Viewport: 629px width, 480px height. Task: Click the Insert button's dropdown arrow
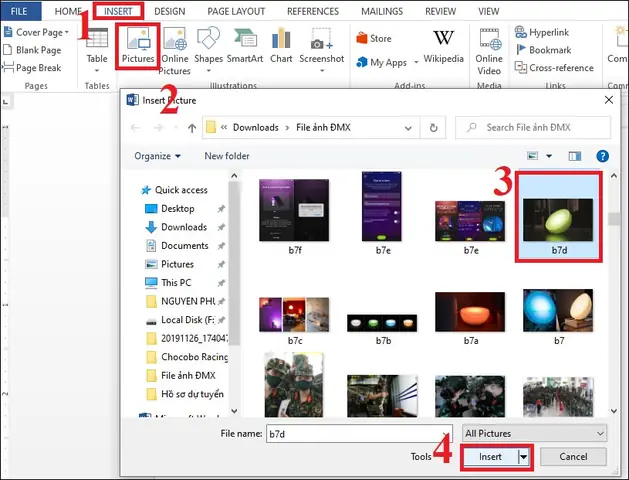click(522, 457)
